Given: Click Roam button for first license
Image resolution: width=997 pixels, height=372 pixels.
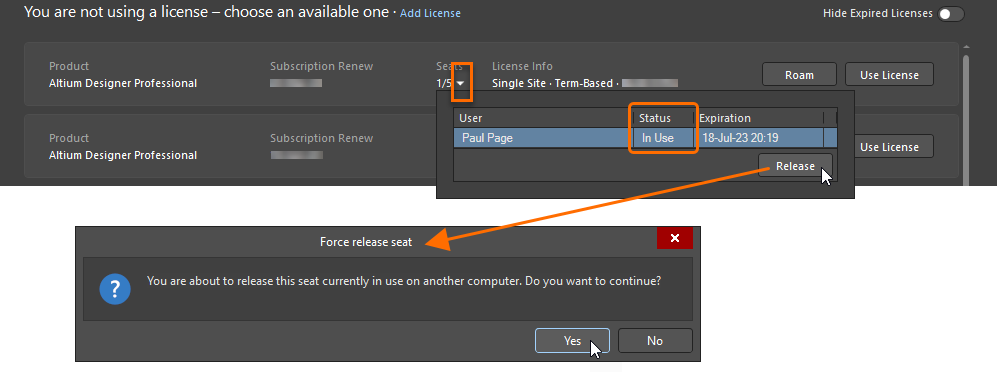Looking at the screenshot, I should (799, 74).
